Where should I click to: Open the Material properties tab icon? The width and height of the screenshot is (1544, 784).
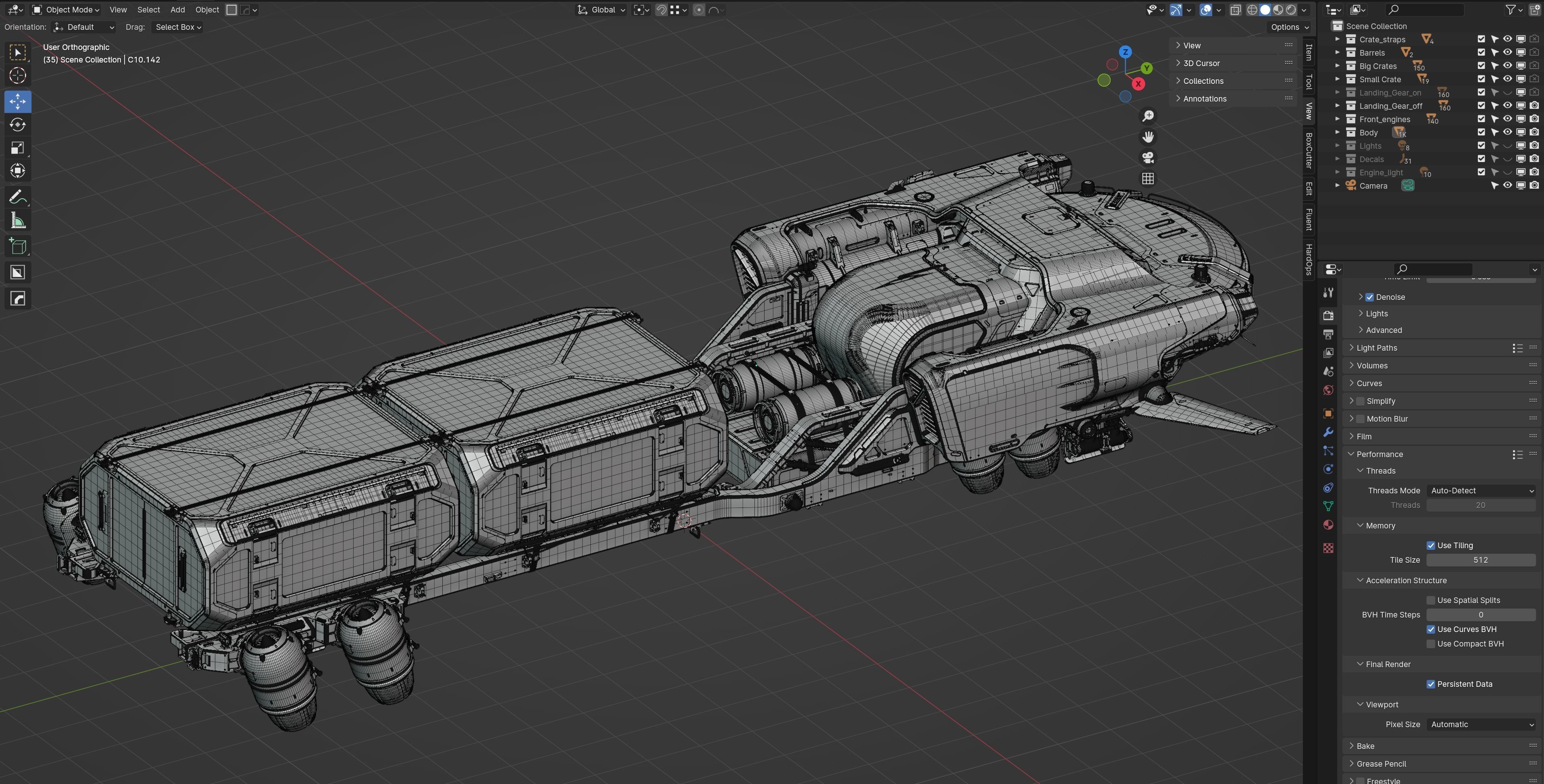click(1328, 525)
